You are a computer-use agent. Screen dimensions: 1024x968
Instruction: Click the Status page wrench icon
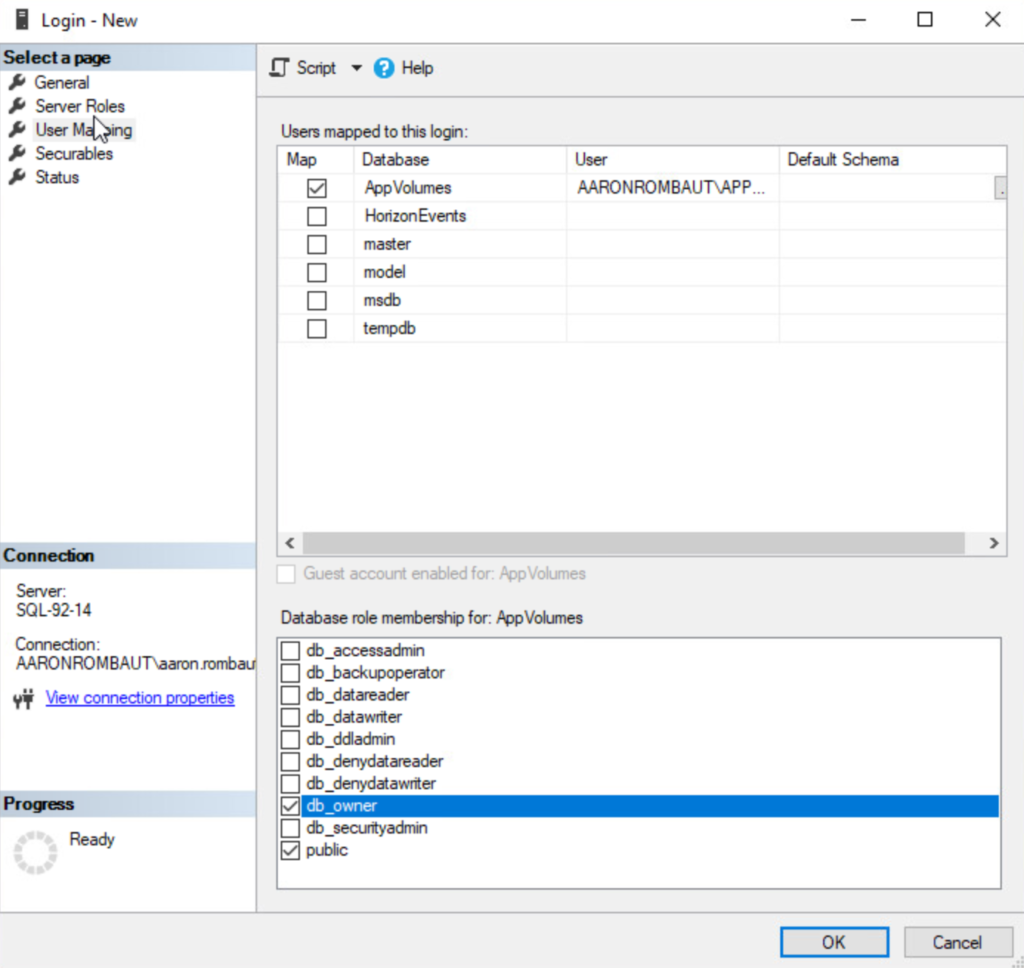coord(17,177)
